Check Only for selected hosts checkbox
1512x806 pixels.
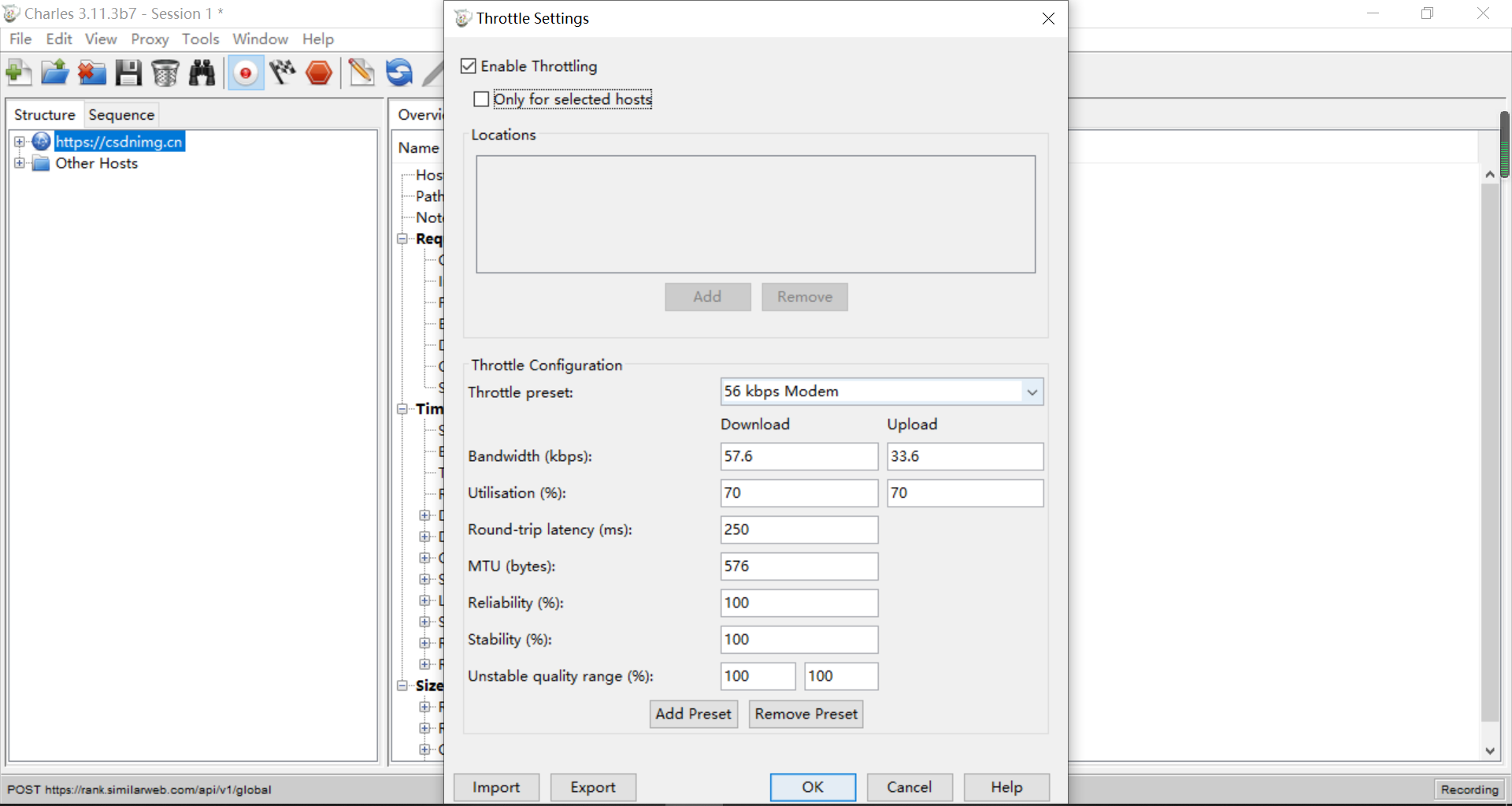click(481, 99)
